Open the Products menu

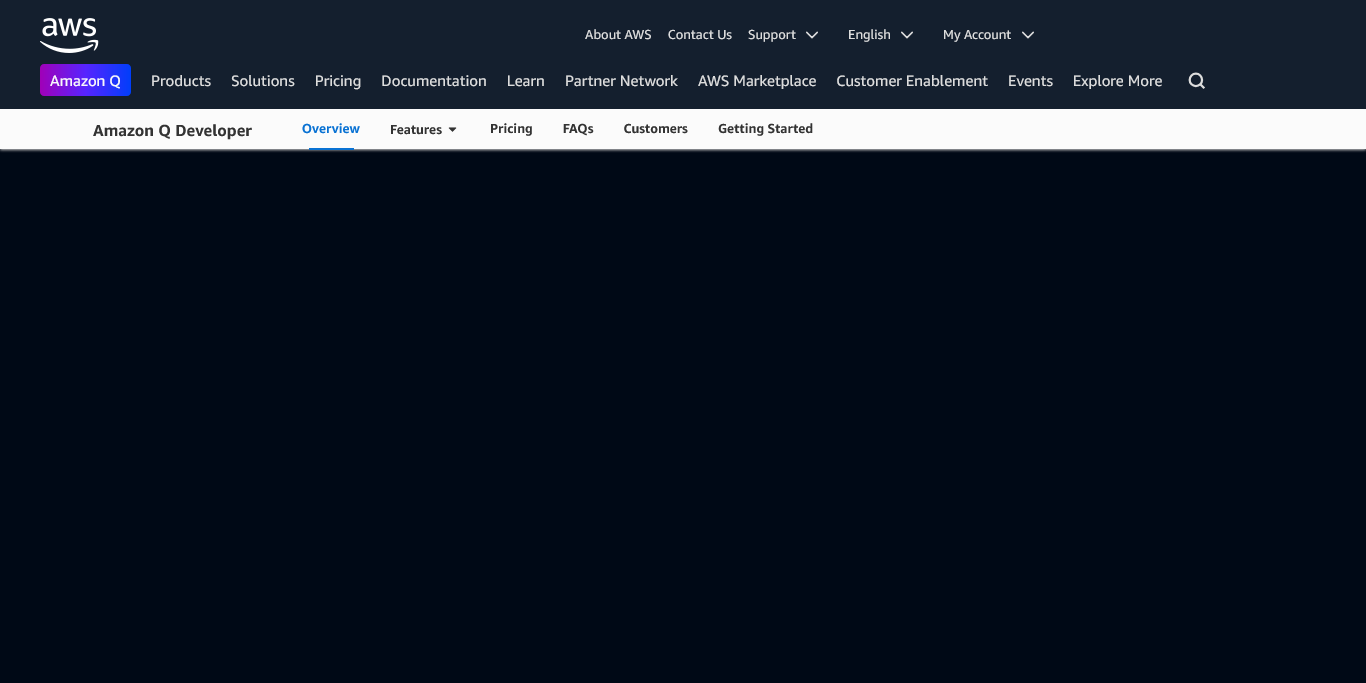[181, 81]
